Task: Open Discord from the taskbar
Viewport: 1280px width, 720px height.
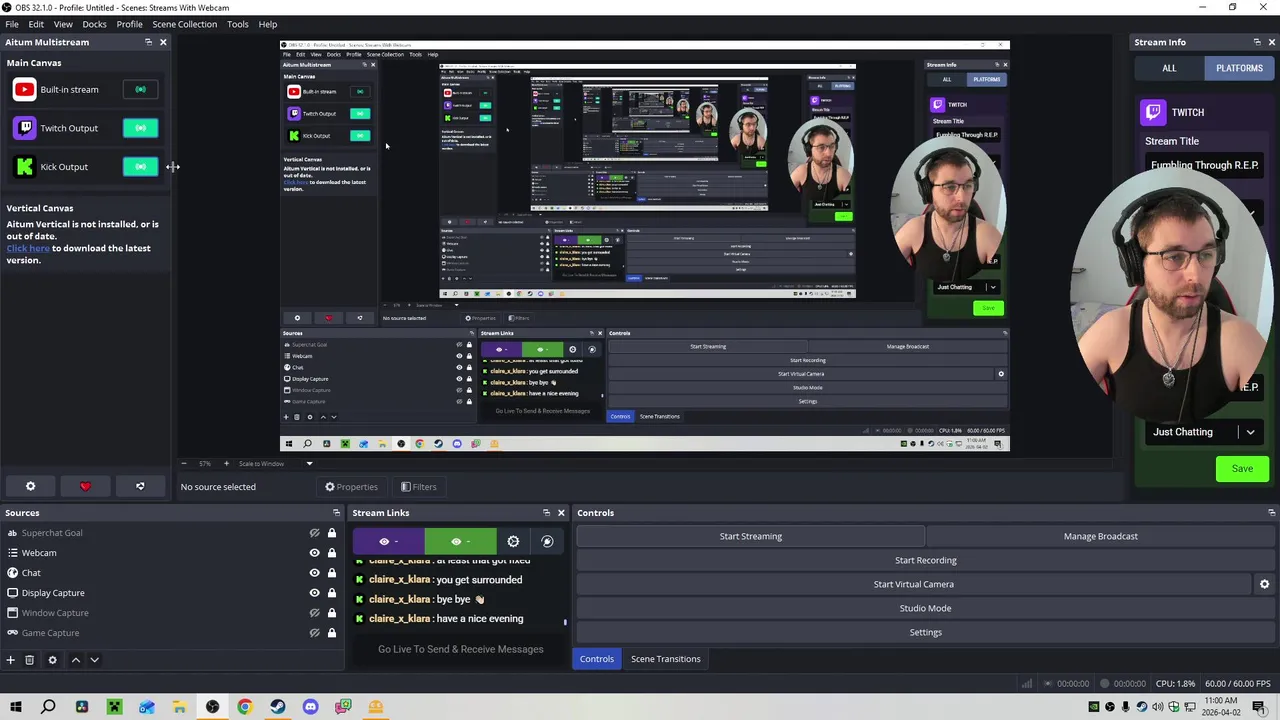Action: point(310,707)
